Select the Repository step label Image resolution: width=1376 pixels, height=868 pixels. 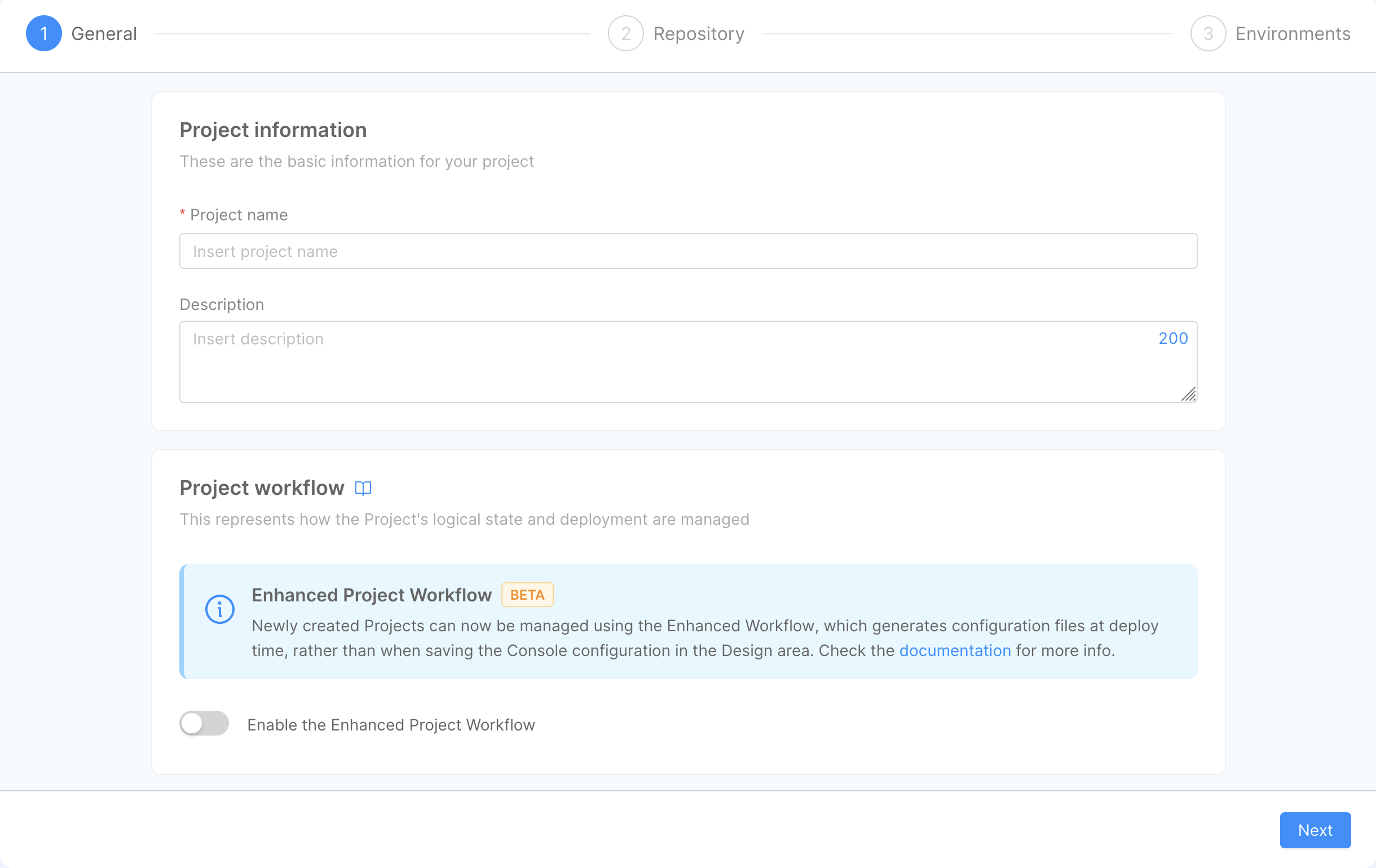point(698,34)
